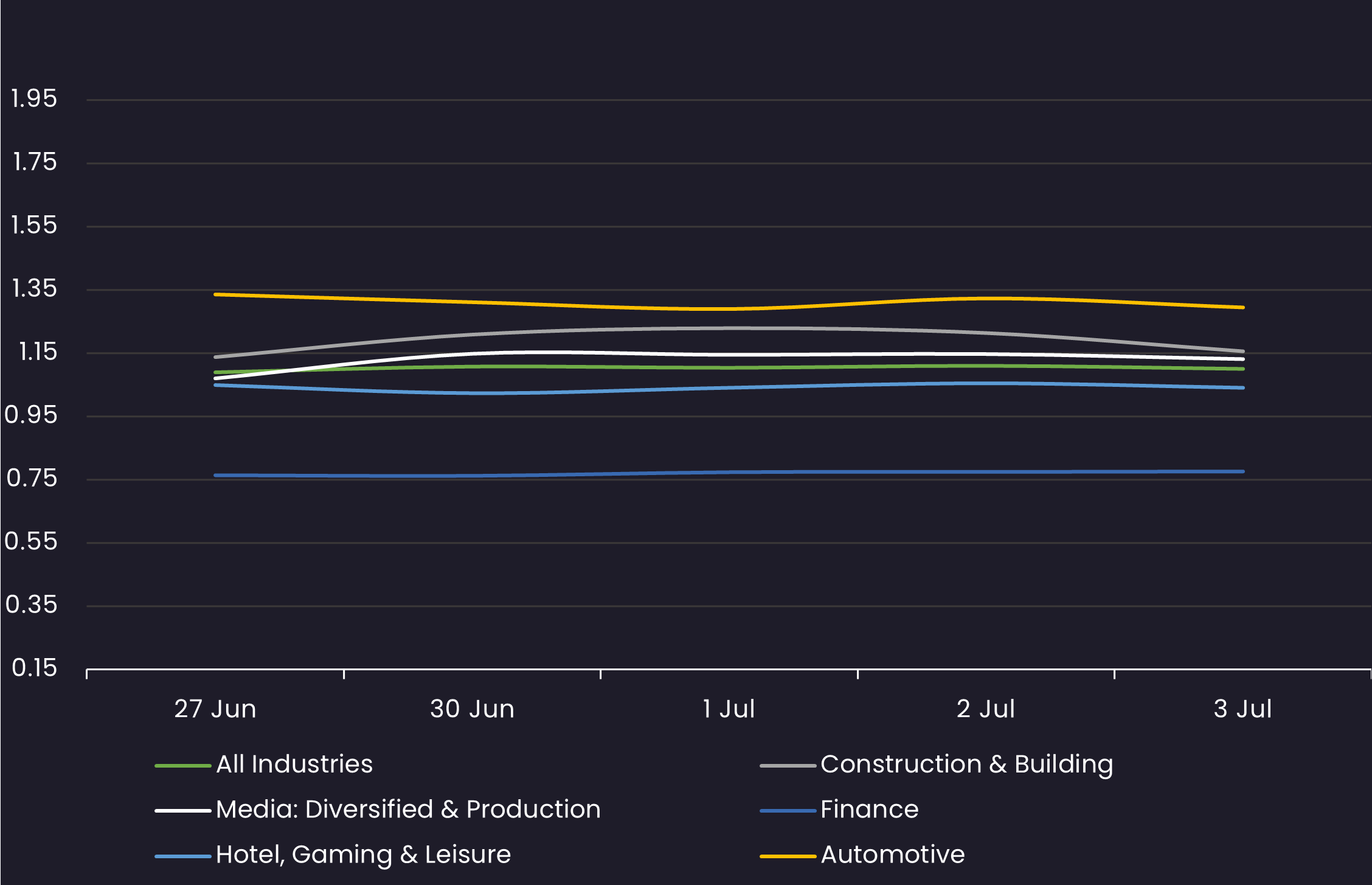Screen dimensions: 1372x885
Task: Click the Media: Diversified & Production legend label
Action: 408,809
